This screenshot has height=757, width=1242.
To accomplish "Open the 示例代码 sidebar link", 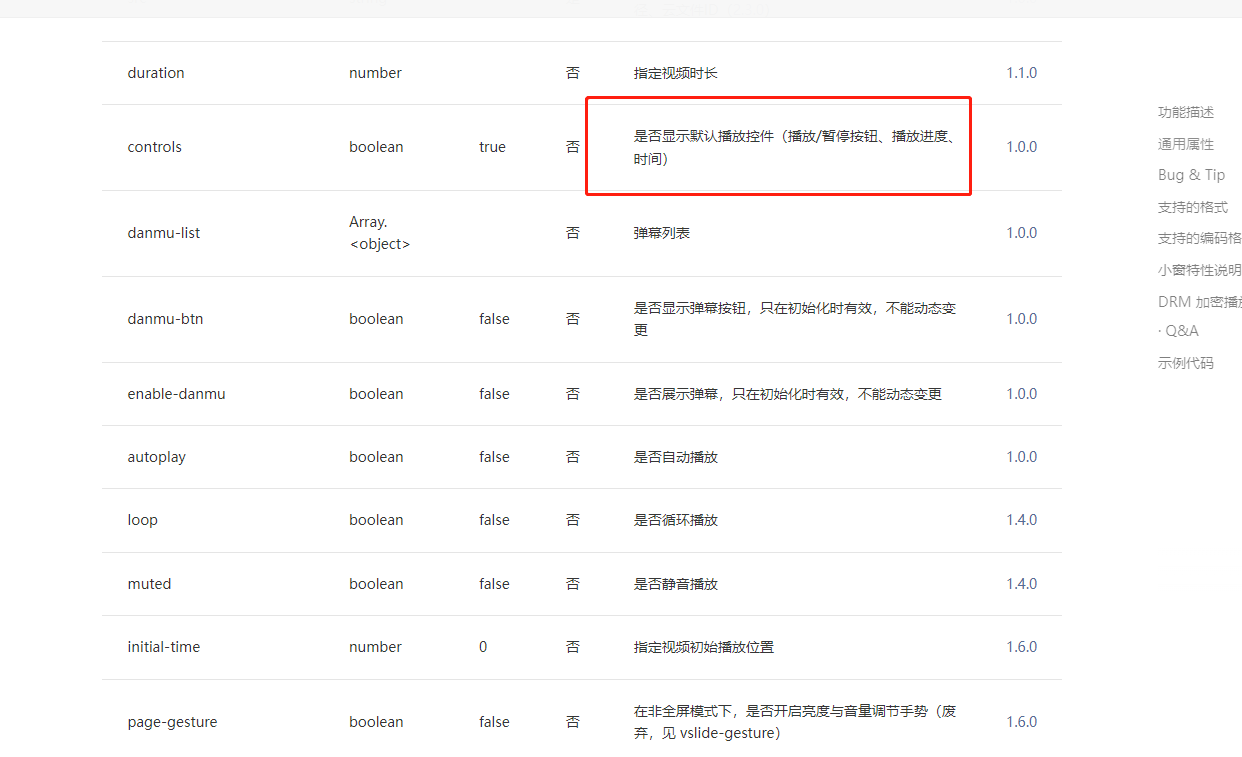I will click(x=1186, y=363).
